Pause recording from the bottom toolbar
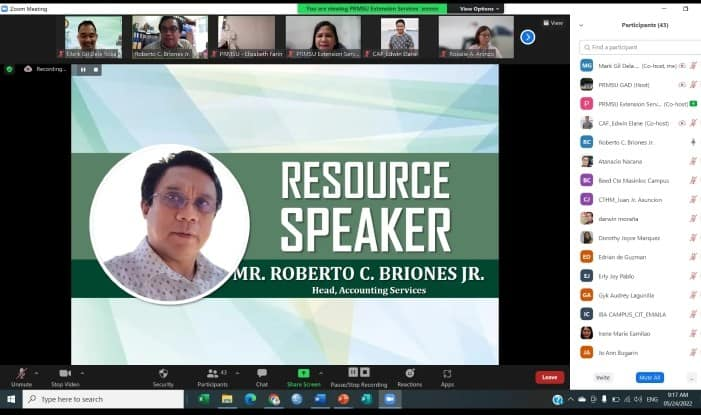The width and height of the screenshot is (701, 415). (353, 373)
